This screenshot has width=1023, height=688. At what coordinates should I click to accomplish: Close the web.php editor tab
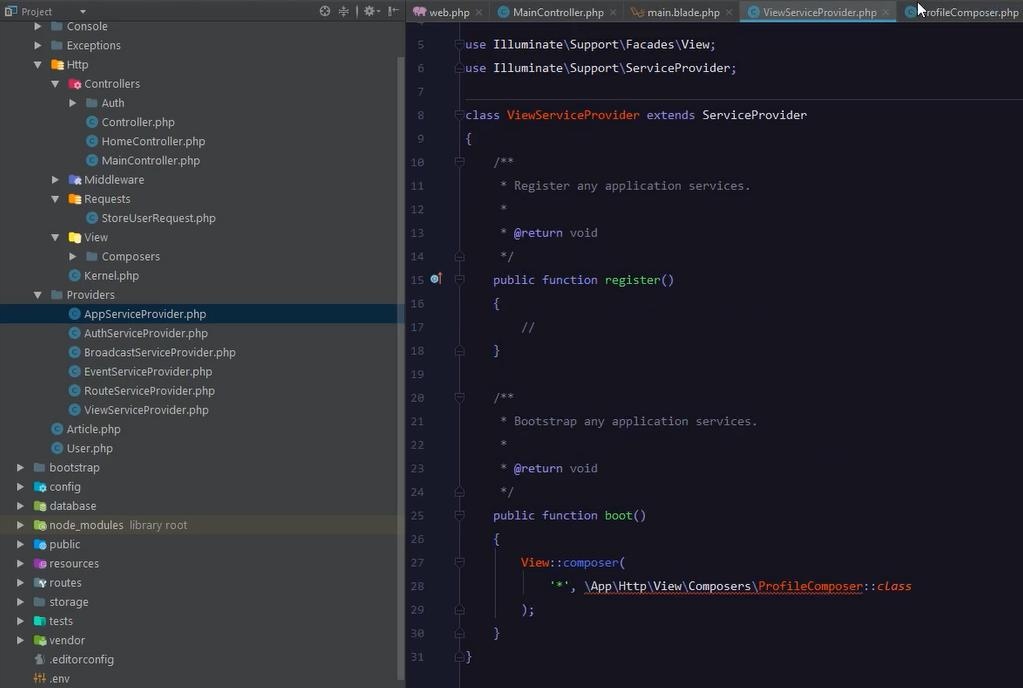[x=480, y=13]
